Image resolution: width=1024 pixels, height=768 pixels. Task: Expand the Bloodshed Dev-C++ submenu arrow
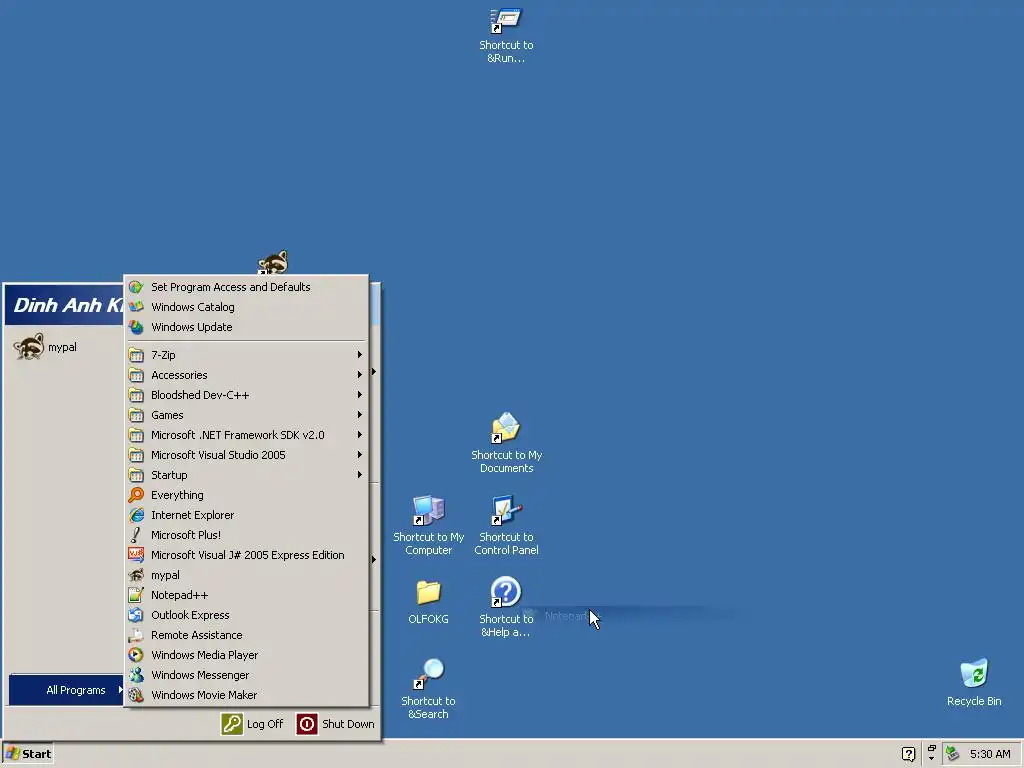(x=359, y=395)
